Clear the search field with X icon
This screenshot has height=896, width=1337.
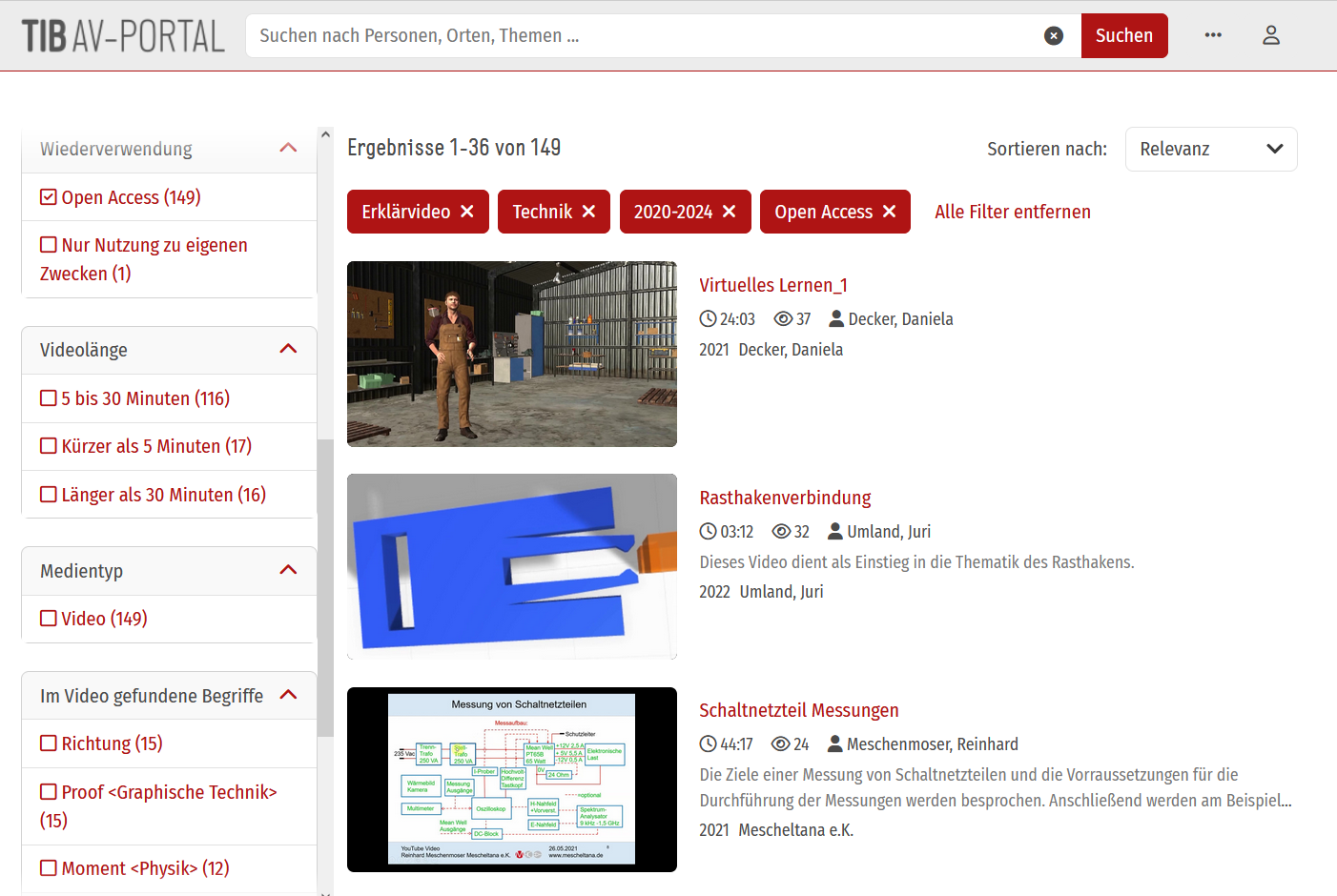1053,36
